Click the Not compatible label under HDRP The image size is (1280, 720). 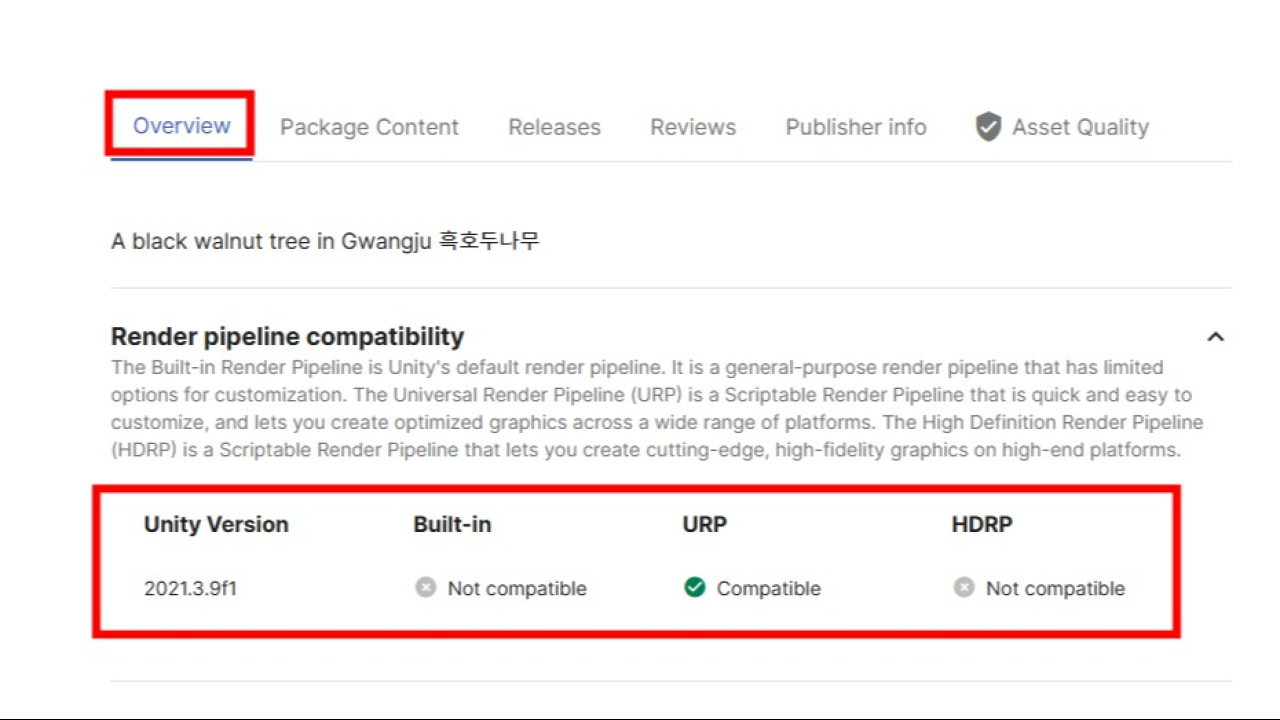click(x=1055, y=589)
